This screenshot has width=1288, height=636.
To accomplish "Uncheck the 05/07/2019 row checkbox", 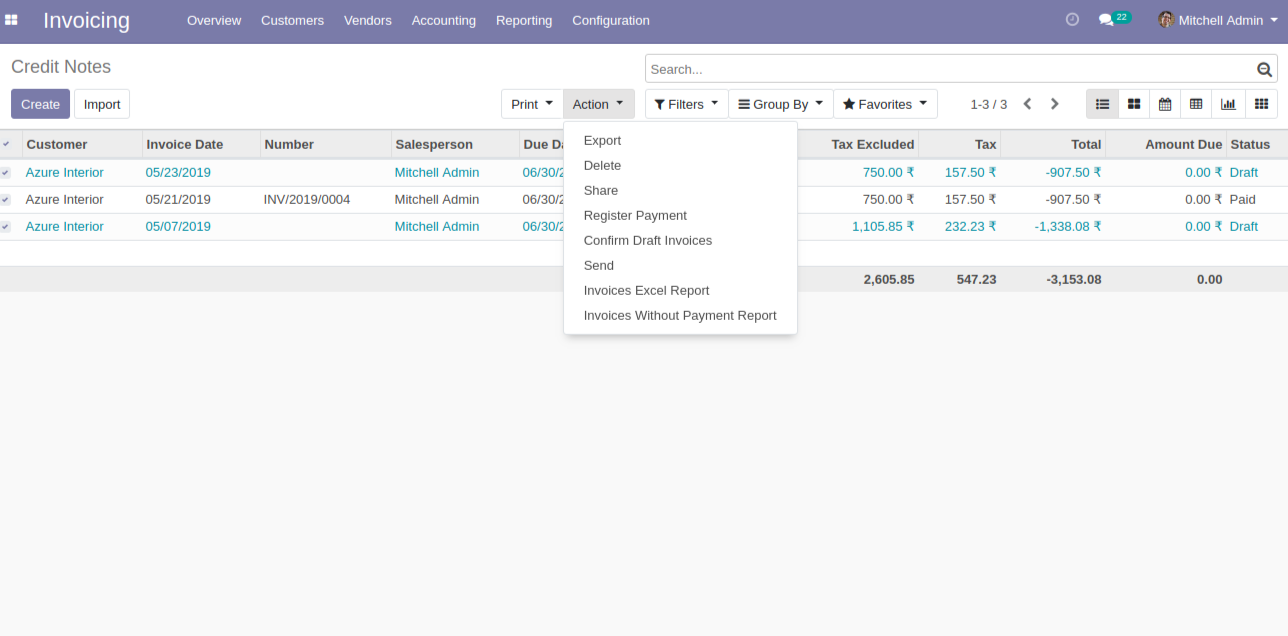I will (6, 227).
